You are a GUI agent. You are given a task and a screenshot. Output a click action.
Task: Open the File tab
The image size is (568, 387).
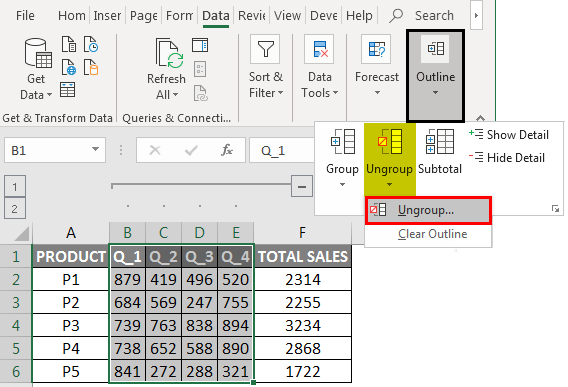tap(25, 16)
